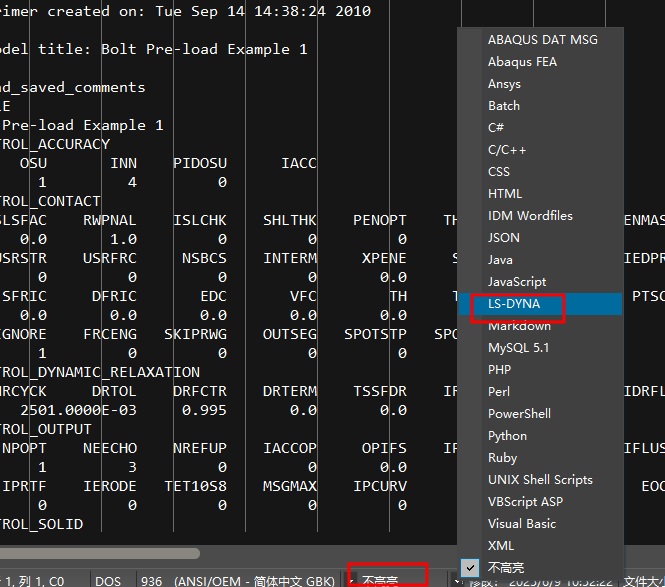
Task: Click the IPCURV text in editor
Action: (x=380, y=486)
